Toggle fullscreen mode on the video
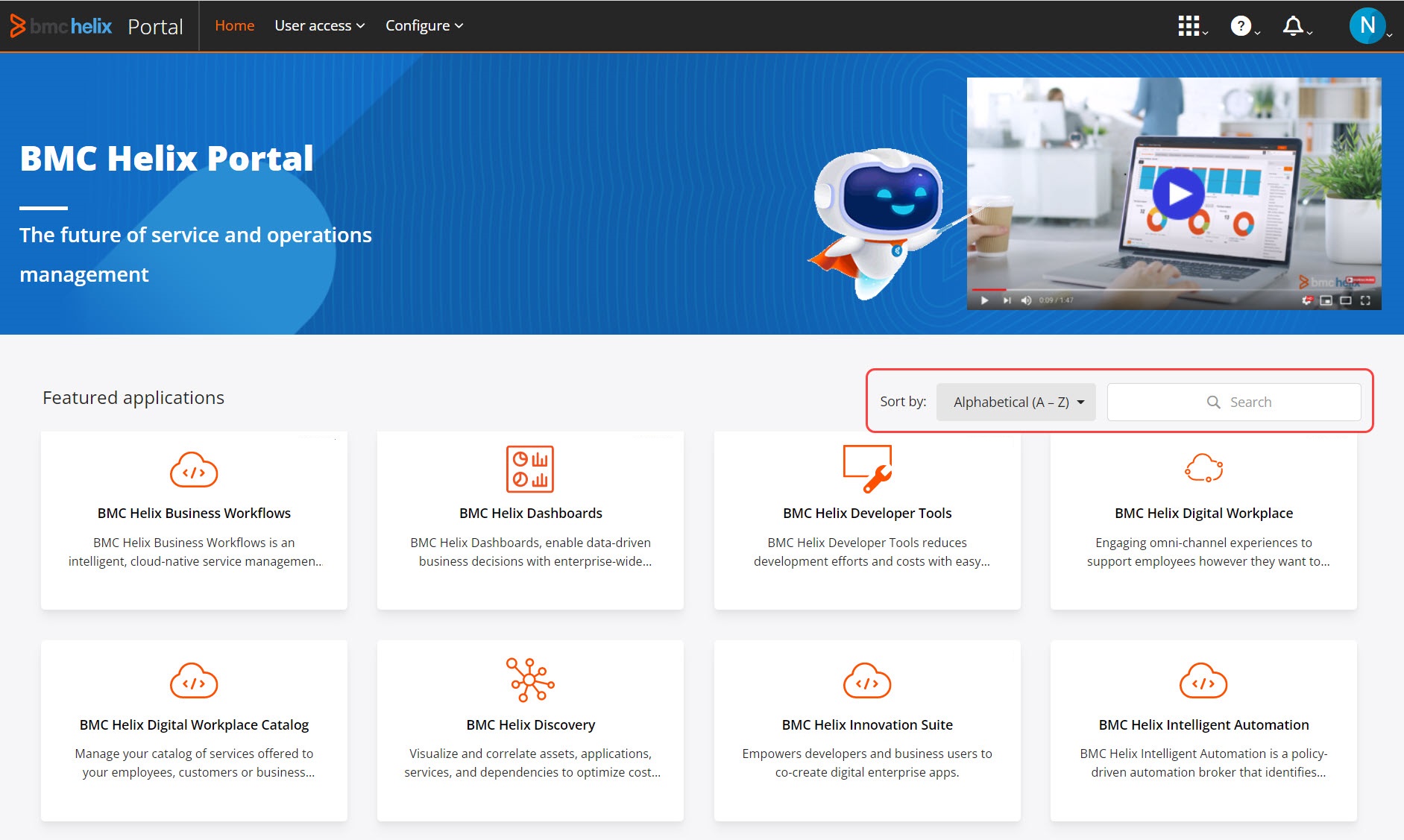Screen dimensions: 1404x840 click(1365, 300)
